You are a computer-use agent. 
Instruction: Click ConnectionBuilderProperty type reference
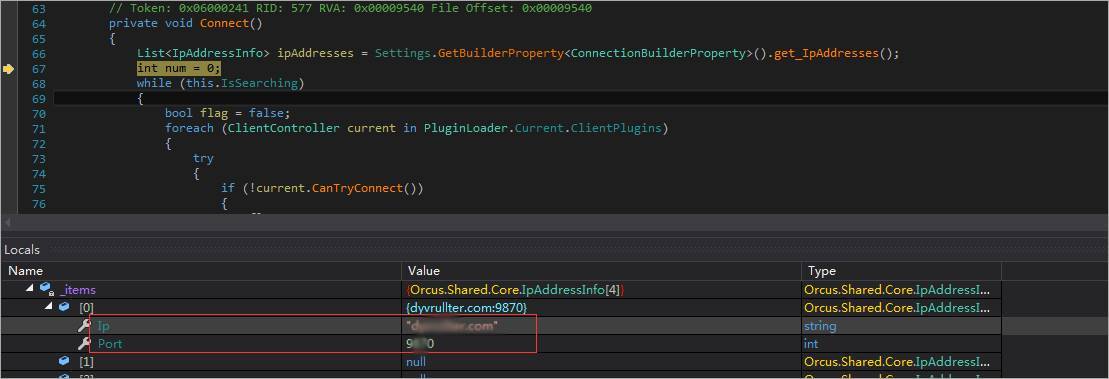point(658,54)
